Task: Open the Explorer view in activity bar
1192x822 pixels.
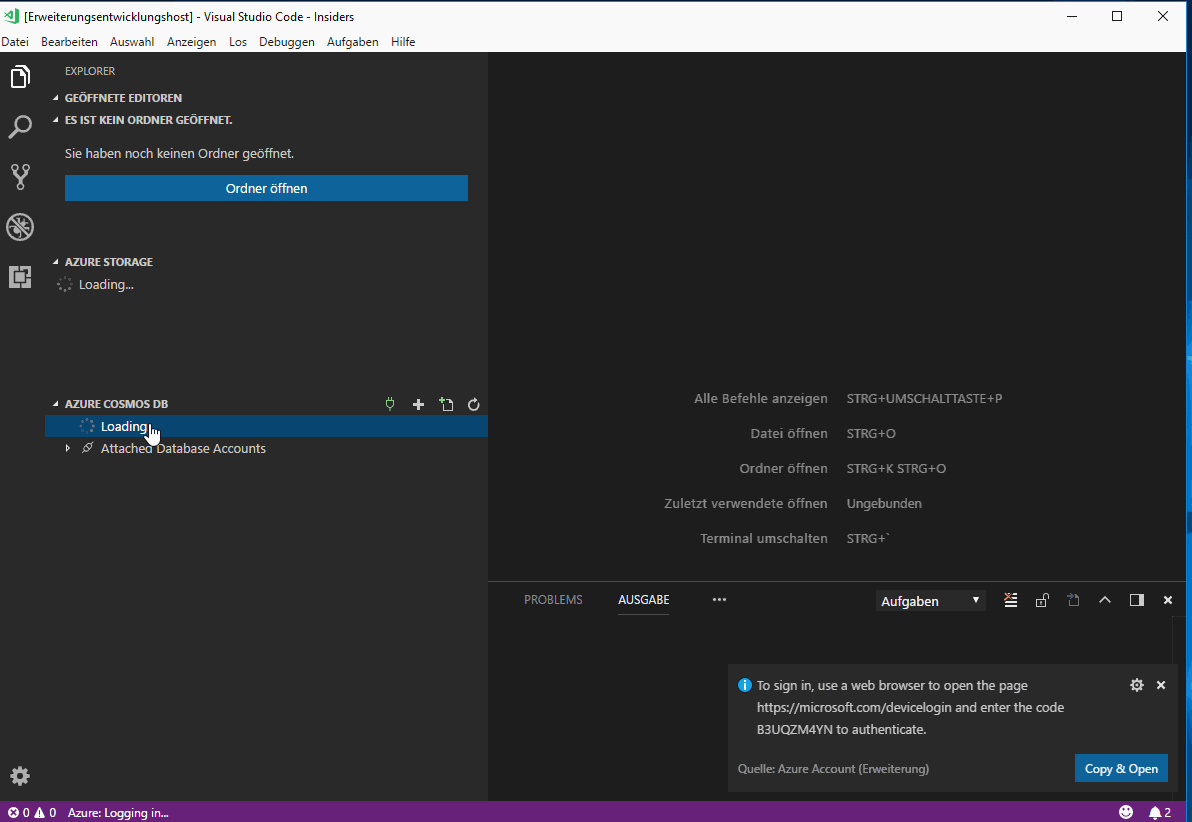Action: point(21,77)
